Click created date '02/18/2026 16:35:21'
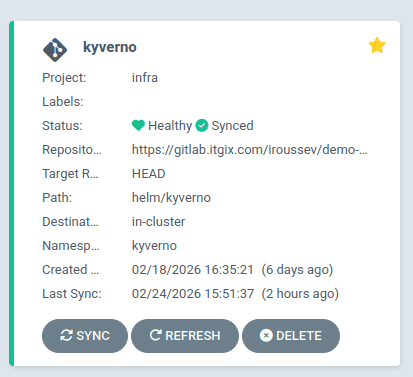The width and height of the screenshot is (413, 377). [193, 270]
